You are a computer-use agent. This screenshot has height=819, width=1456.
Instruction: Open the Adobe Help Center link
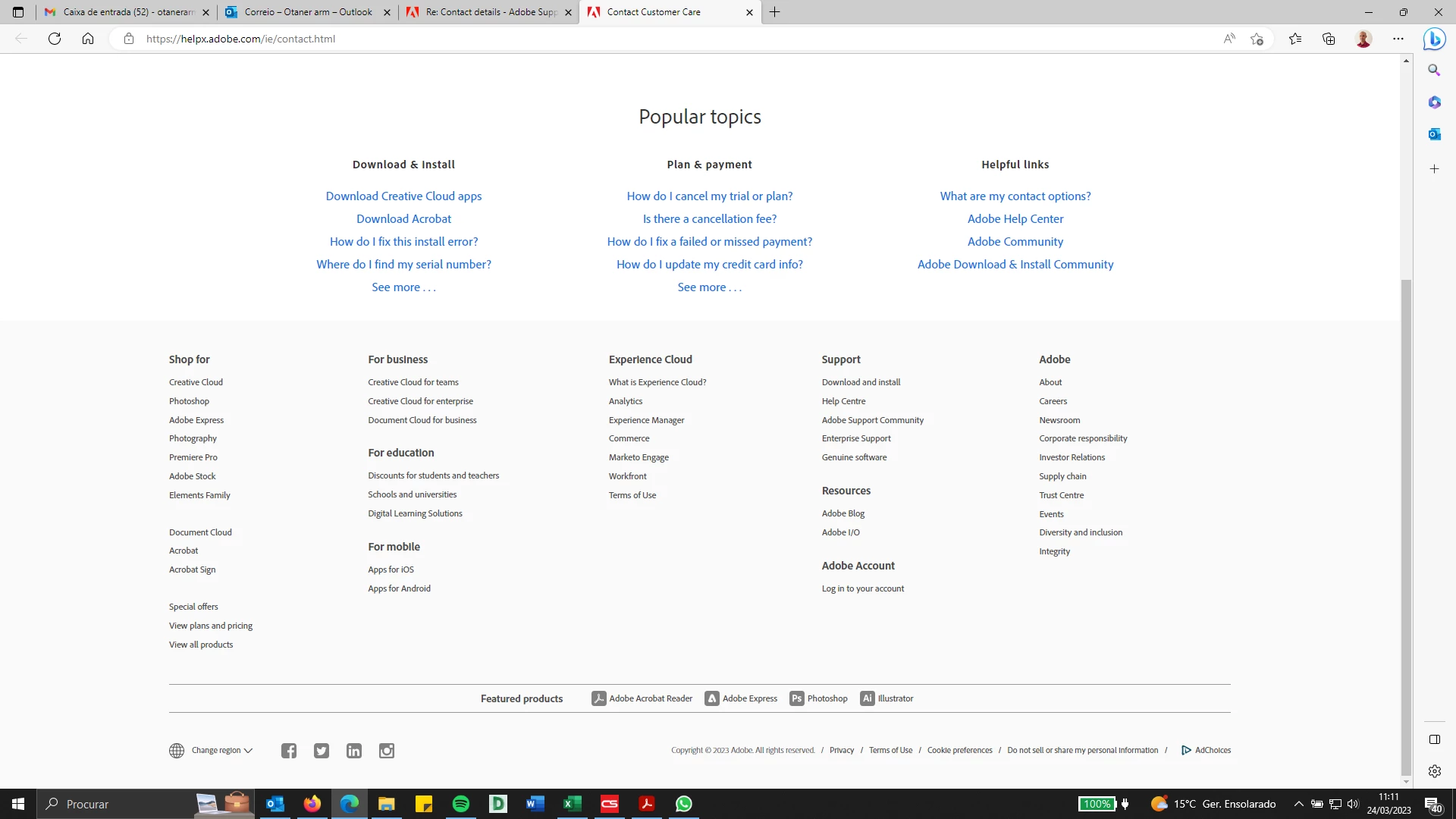(1015, 219)
